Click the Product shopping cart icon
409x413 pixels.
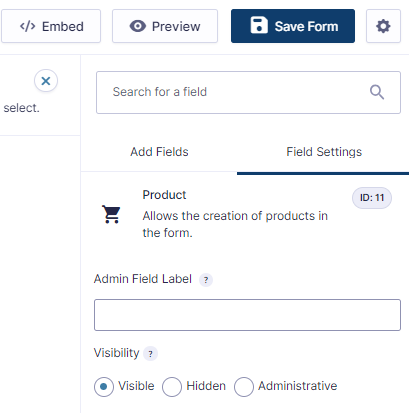pyautogui.click(x=111, y=214)
